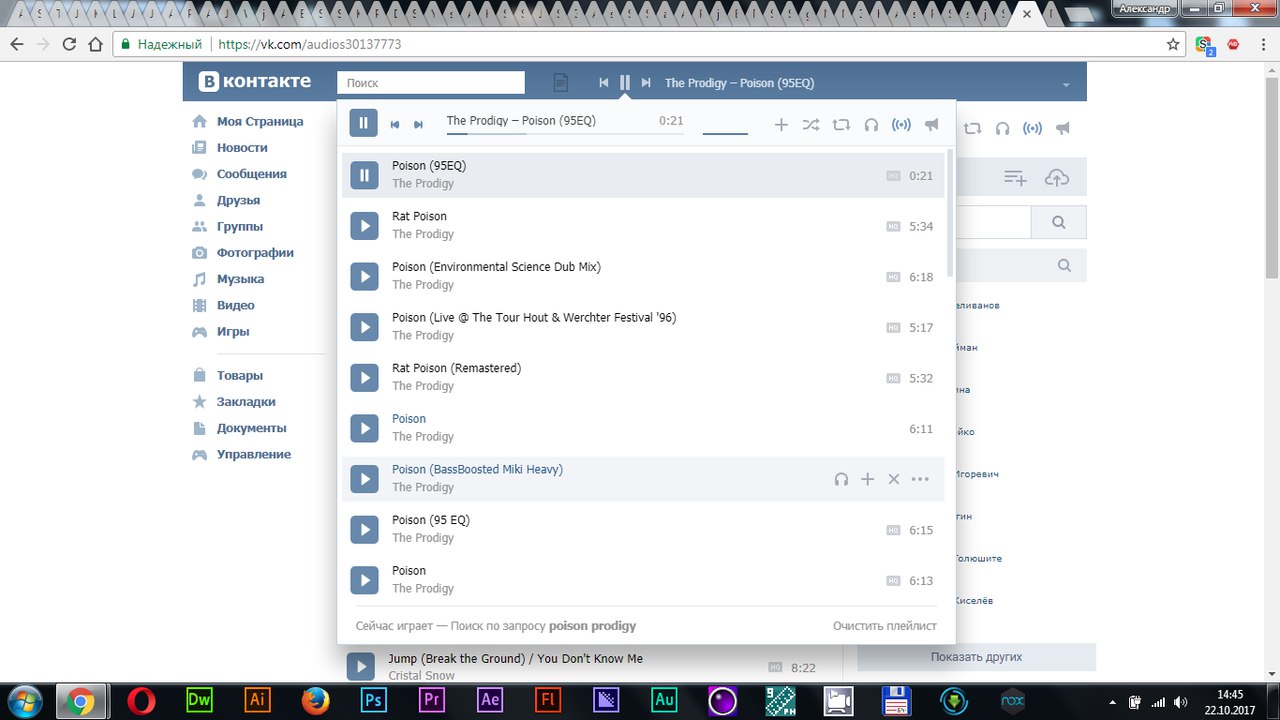
Task: Click the cloud upload audio icon
Action: [1057, 178]
